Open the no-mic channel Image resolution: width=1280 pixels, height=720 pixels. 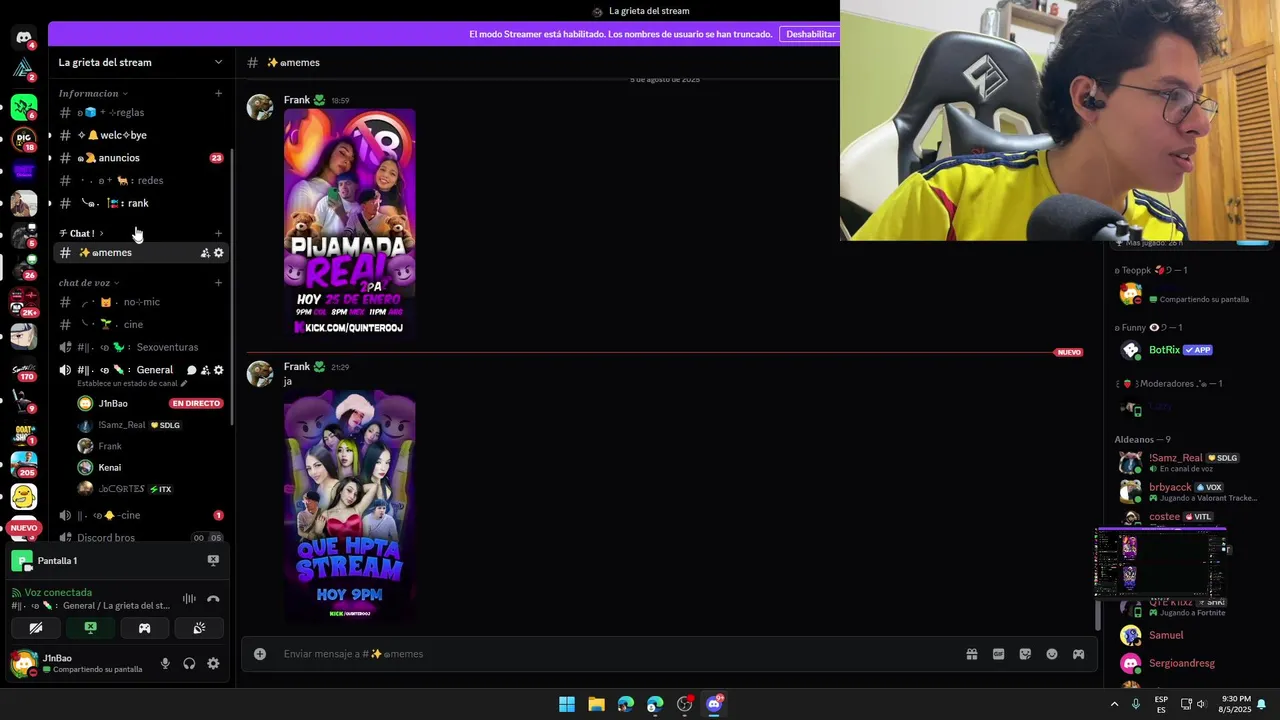pos(140,302)
